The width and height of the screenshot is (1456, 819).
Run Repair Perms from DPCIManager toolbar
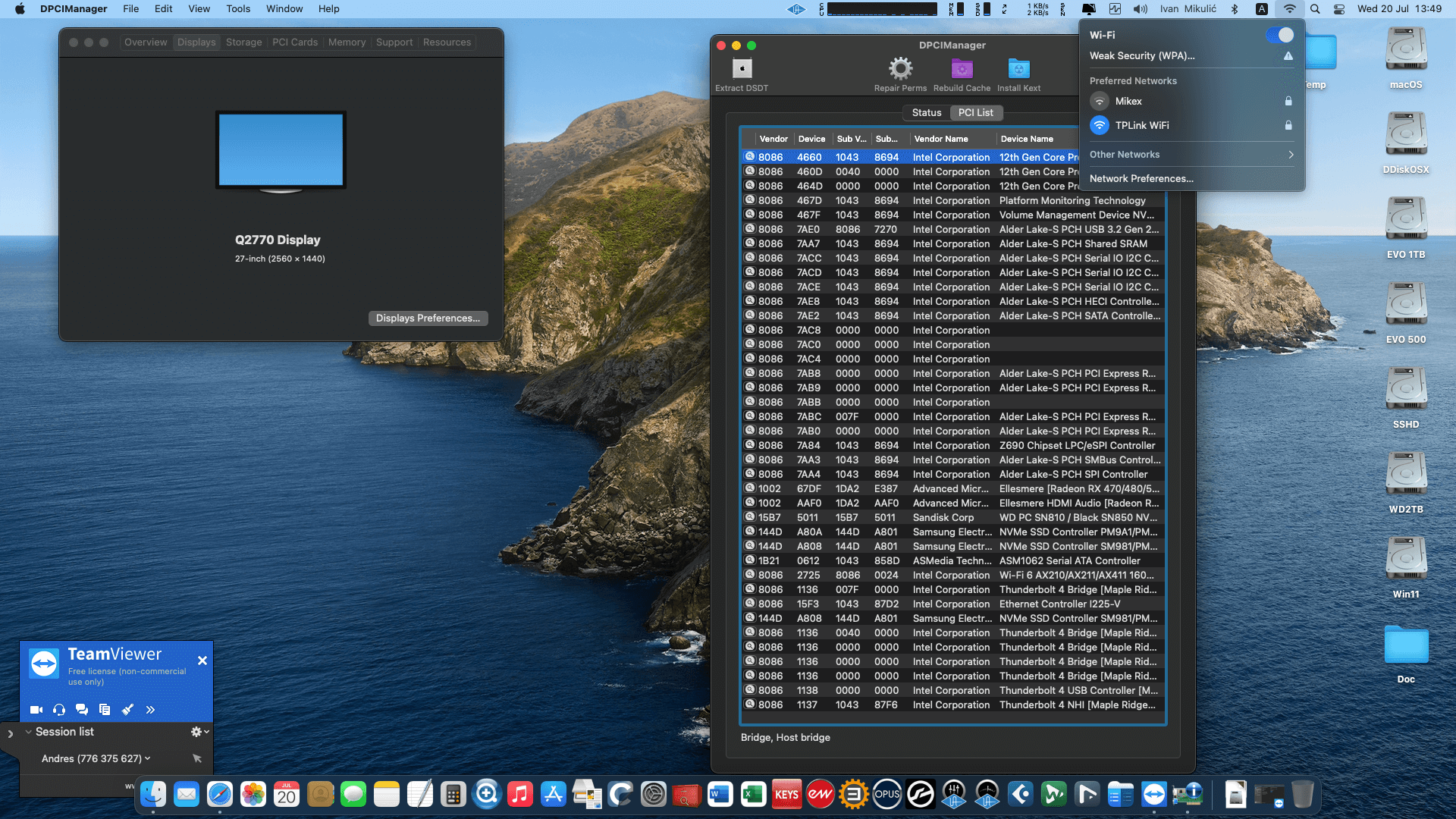pos(900,68)
